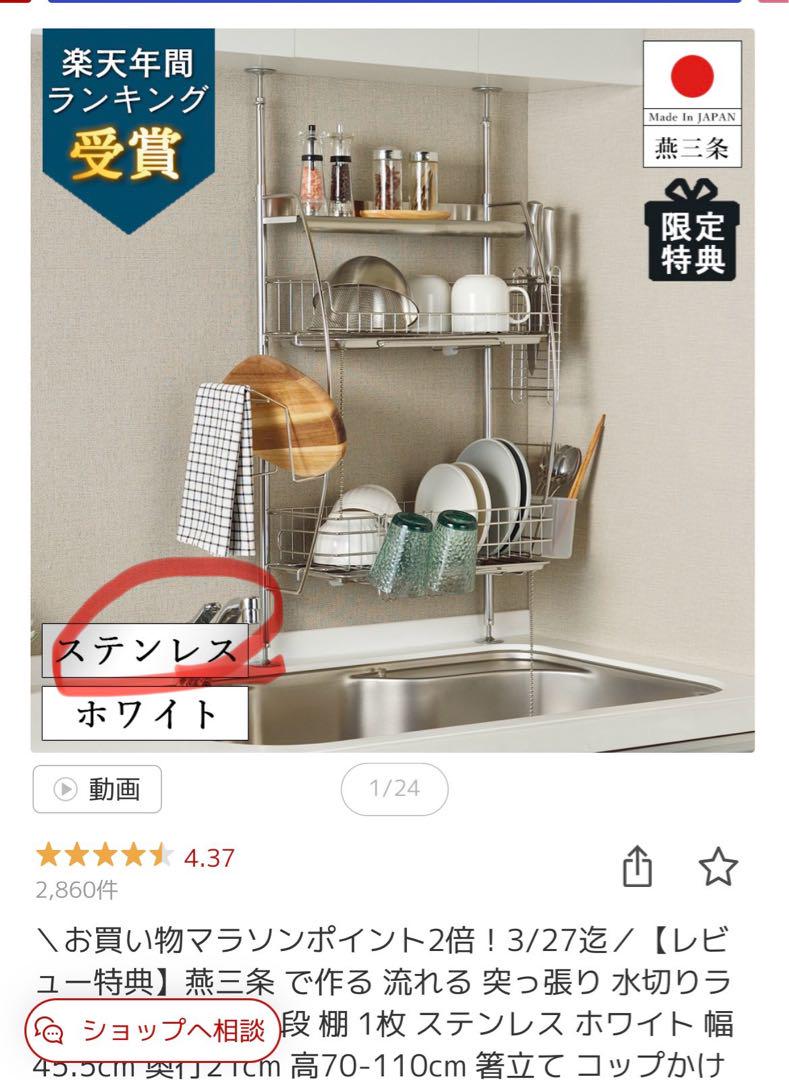Open the 動画 video button
This screenshot has height=1080, width=789.
point(97,789)
